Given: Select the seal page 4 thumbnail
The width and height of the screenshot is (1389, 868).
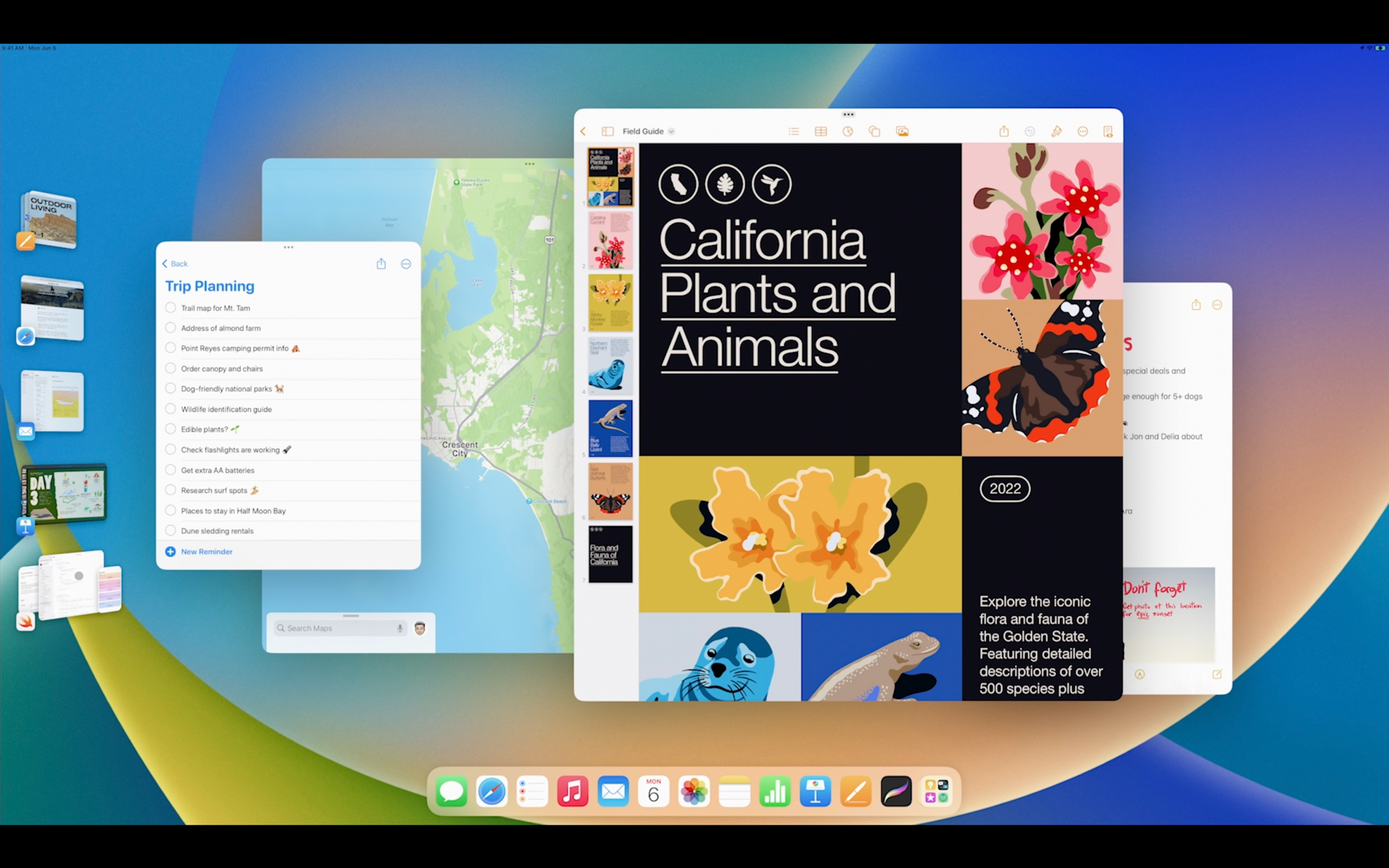Looking at the screenshot, I should coord(610,366).
